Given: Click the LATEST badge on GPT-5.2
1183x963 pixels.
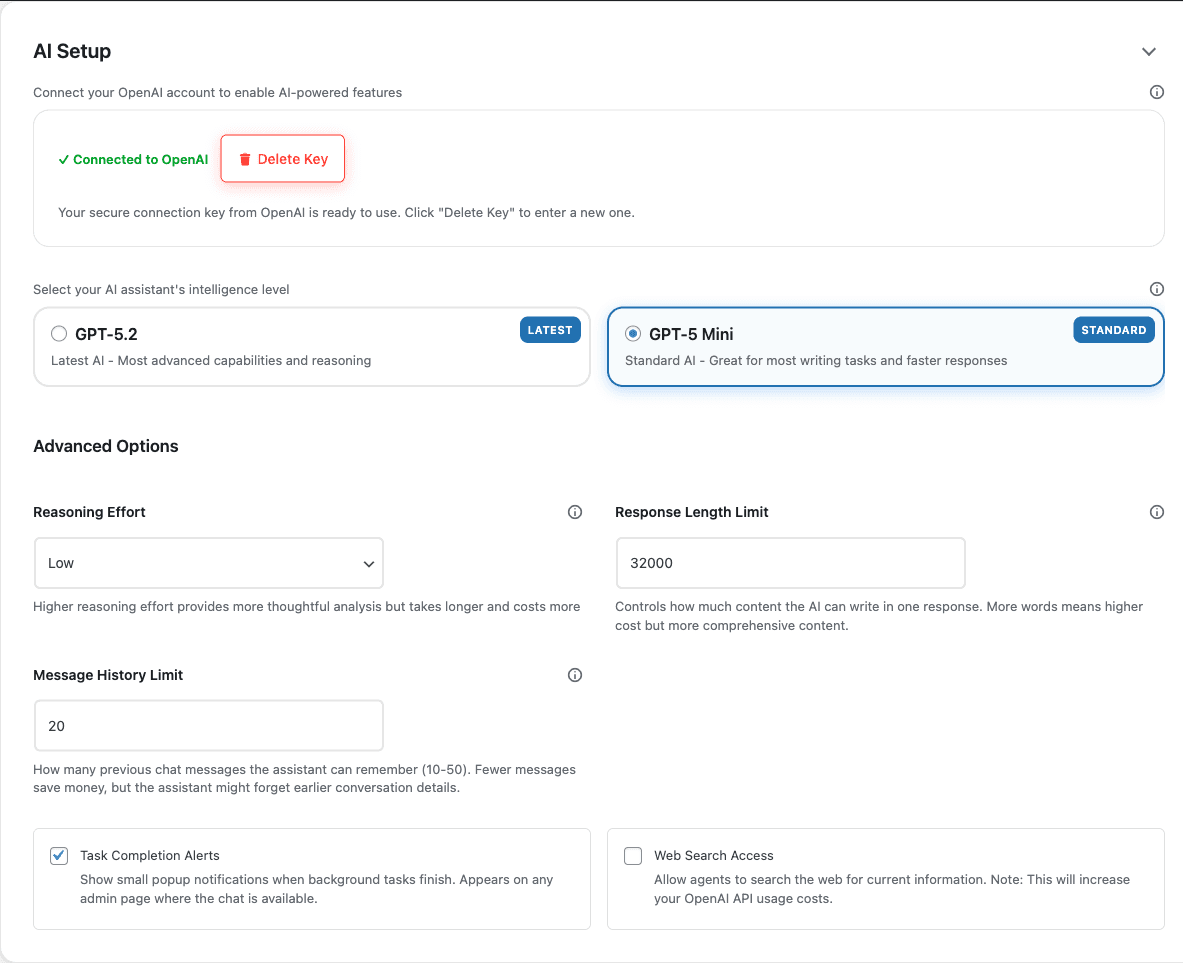Looking at the screenshot, I should 550,330.
